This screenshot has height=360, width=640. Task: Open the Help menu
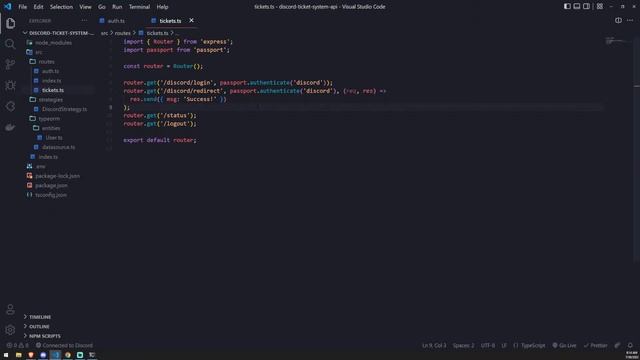pos(162,7)
